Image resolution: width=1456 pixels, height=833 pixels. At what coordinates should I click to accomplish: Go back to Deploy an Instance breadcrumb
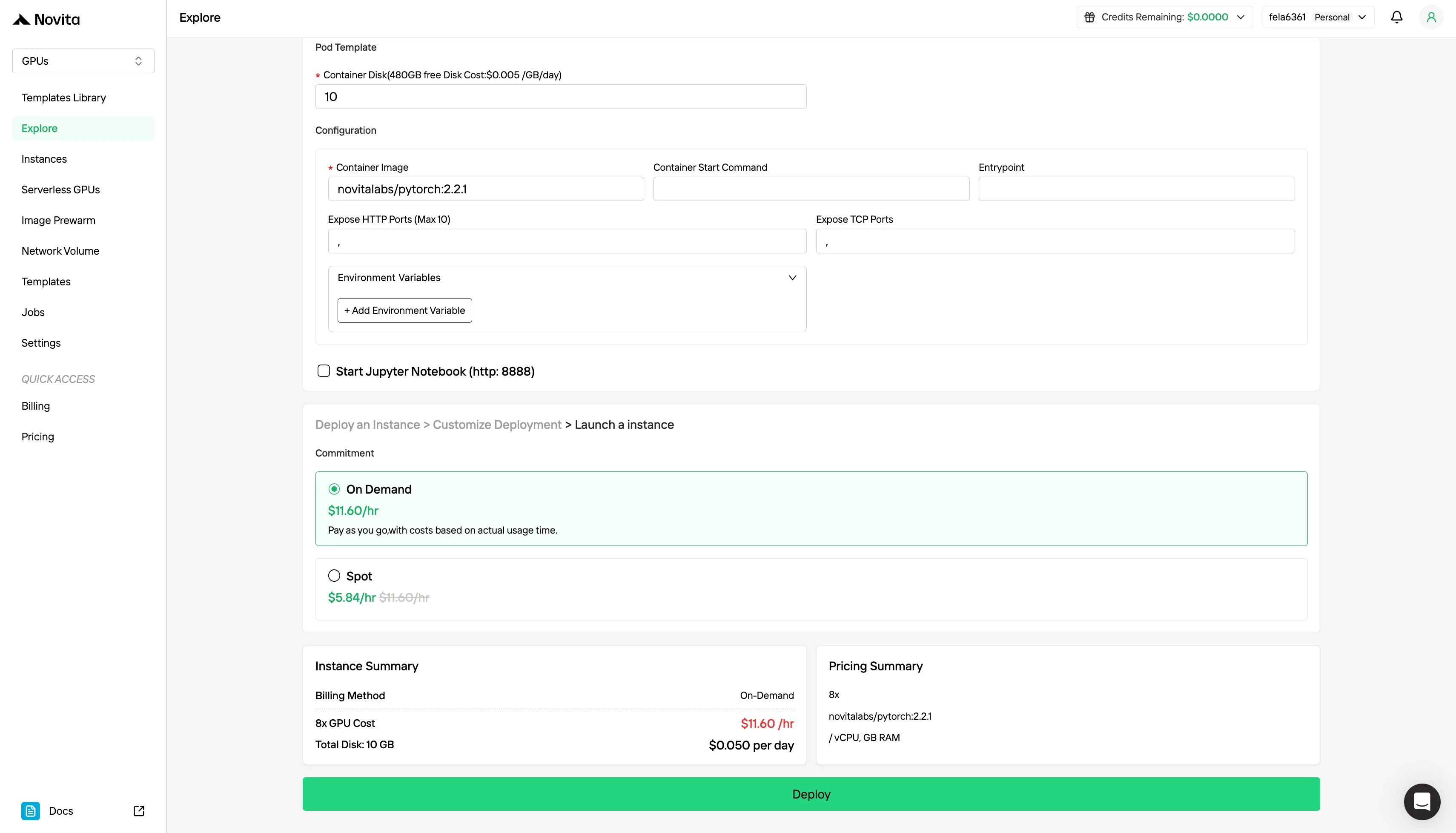tap(368, 425)
